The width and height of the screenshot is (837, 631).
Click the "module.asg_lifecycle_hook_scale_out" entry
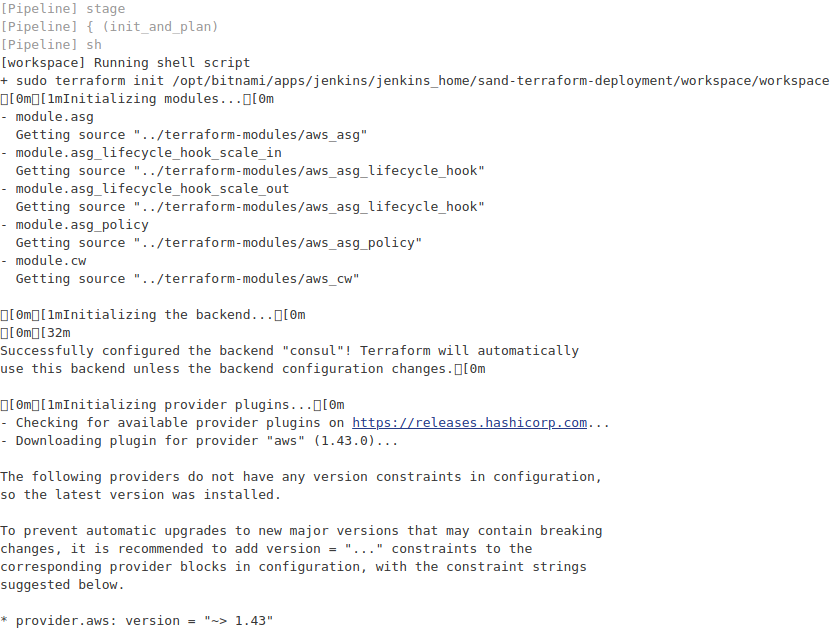(x=152, y=189)
